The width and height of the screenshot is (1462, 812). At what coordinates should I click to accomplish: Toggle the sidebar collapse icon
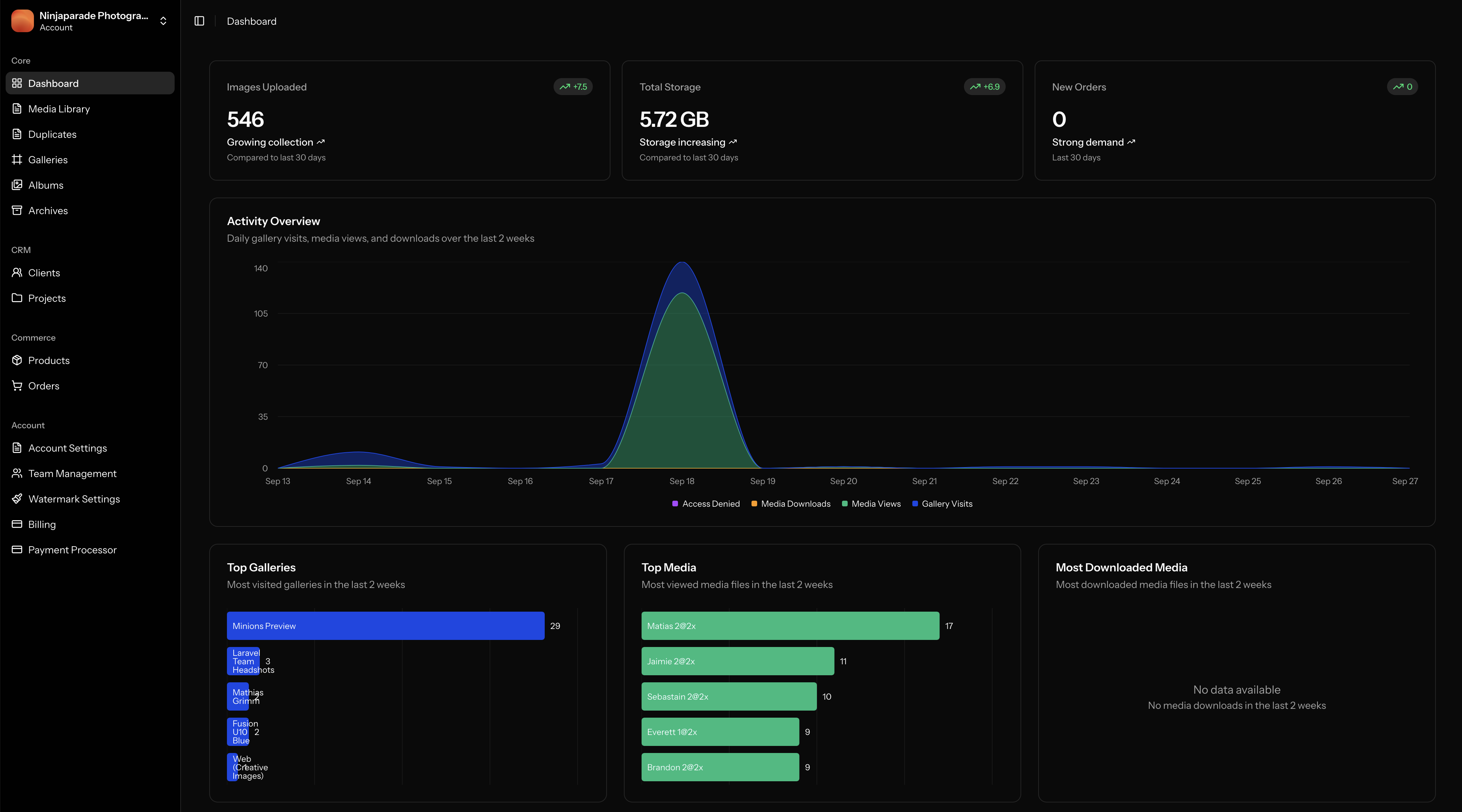coord(199,21)
